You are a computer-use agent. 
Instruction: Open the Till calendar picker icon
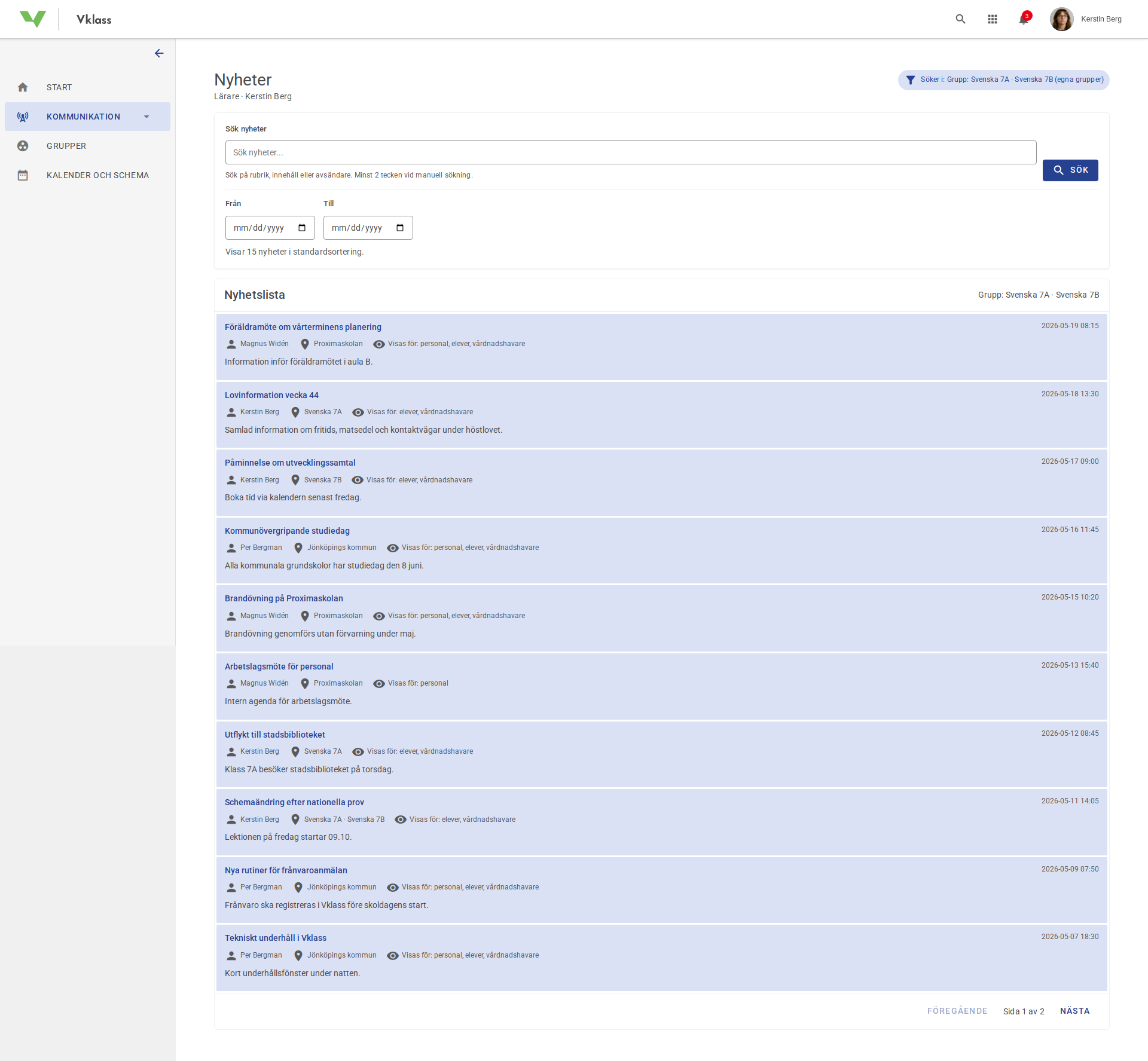click(x=400, y=228)
